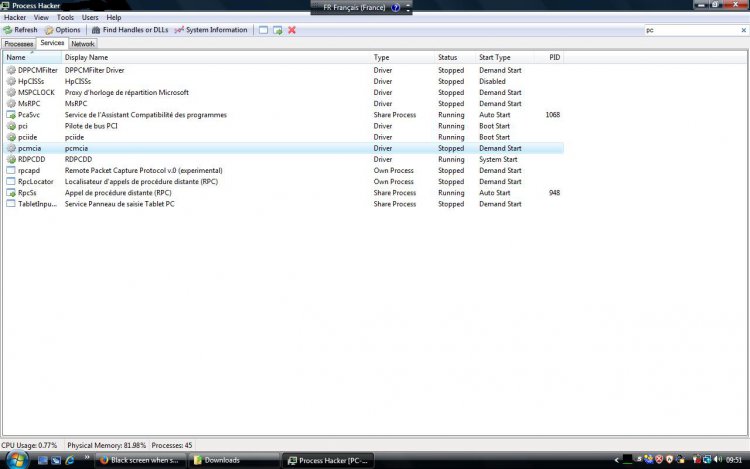Expand hidden tray icons arrow
Image resolution: width=750 pixels, height=469 pixels.
[x=616, y=460]
